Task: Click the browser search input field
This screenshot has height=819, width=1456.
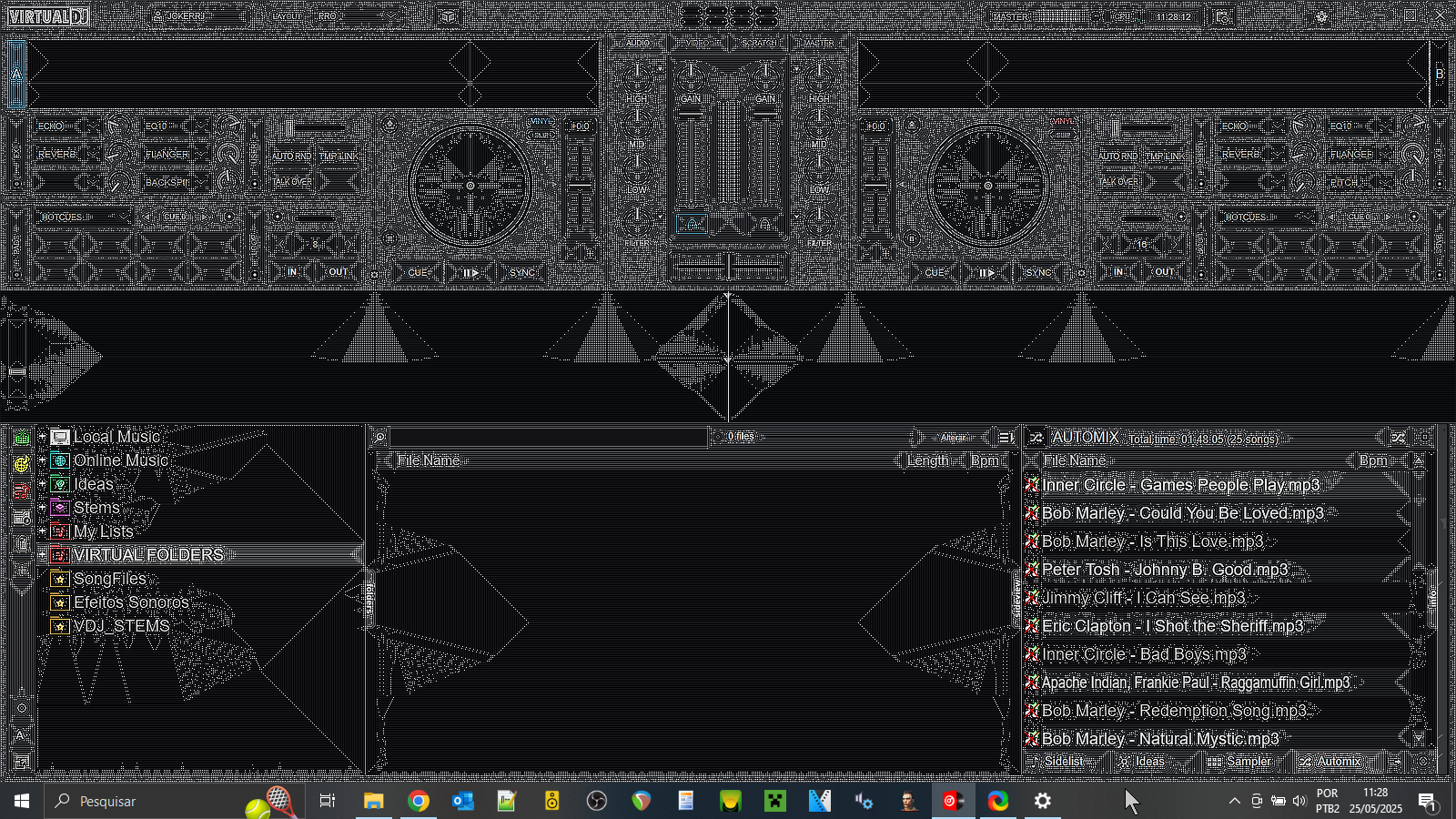Action: click(549, 438)
